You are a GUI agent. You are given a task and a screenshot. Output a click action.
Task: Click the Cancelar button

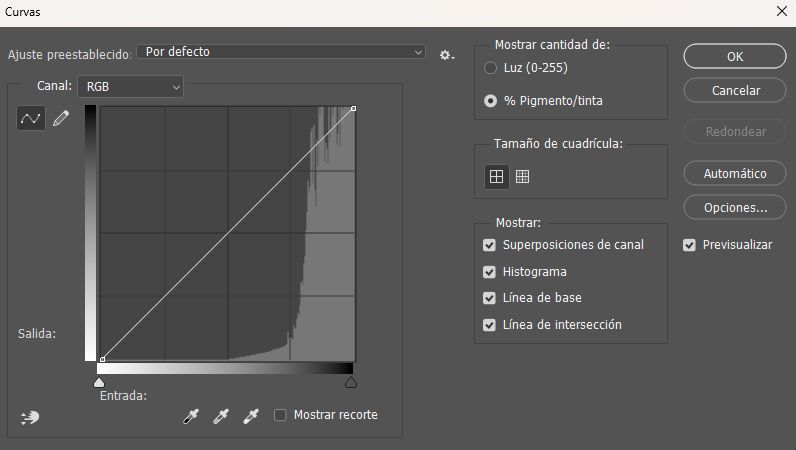735,90
